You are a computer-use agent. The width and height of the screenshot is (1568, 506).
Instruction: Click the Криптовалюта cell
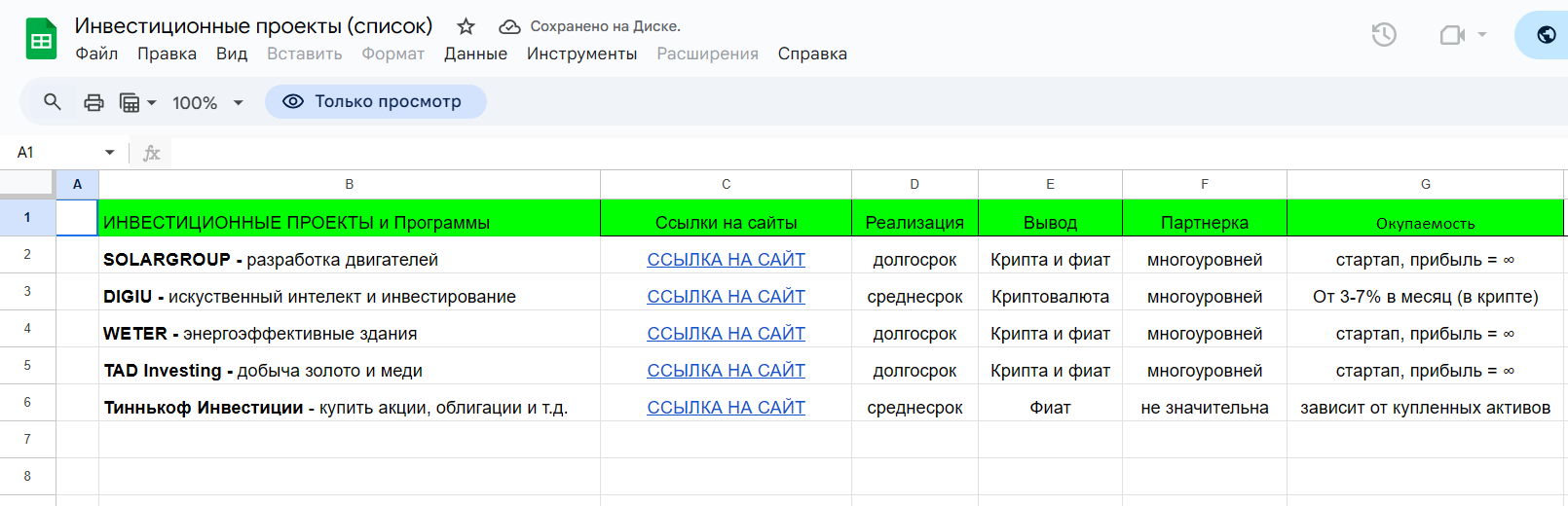click(x=1050, y=292)
